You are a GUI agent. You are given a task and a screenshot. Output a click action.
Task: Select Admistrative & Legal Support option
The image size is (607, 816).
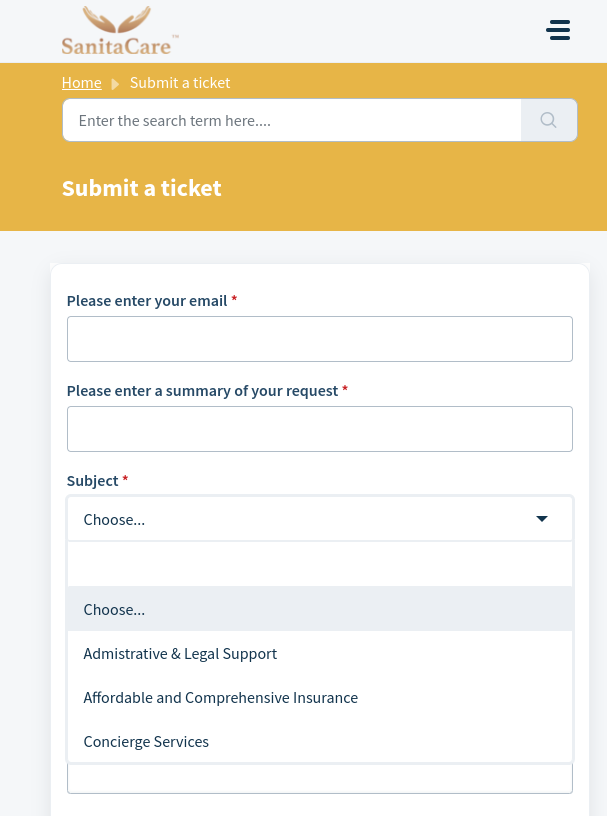(x=180, y=653)
